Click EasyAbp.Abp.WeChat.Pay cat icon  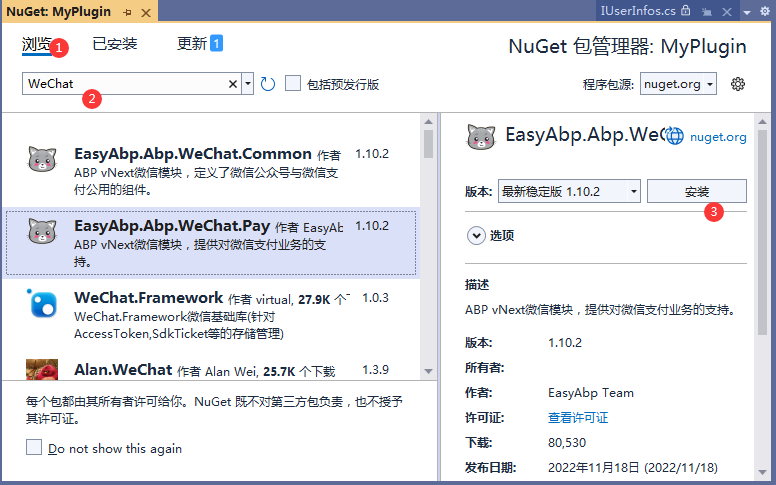pyautogui.click(x=42, y=231)
